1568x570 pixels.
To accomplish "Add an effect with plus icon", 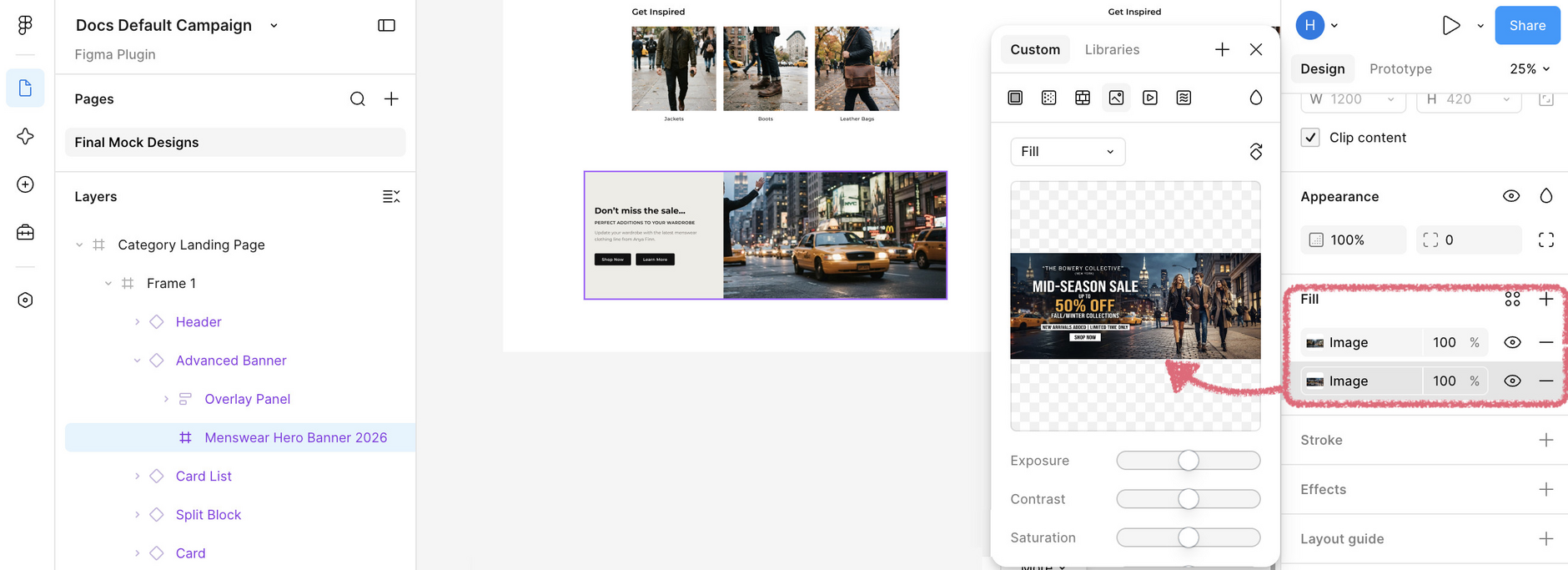I will [x=1546, y=489].
